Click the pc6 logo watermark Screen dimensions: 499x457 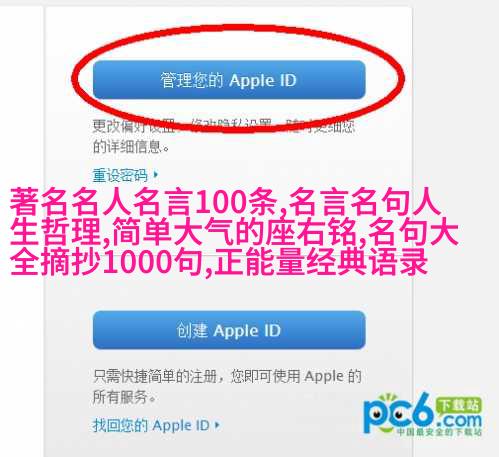click(x=423, y=415)
